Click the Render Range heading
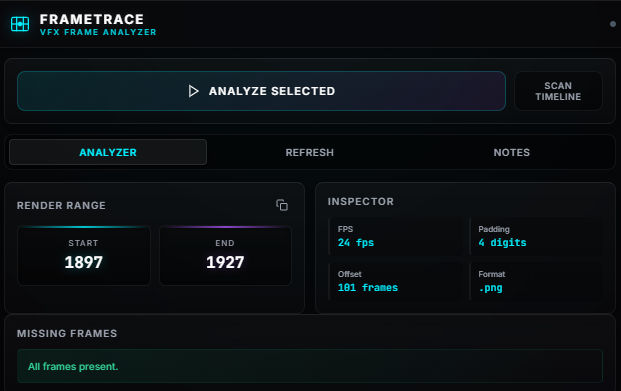 pos(61,205)
